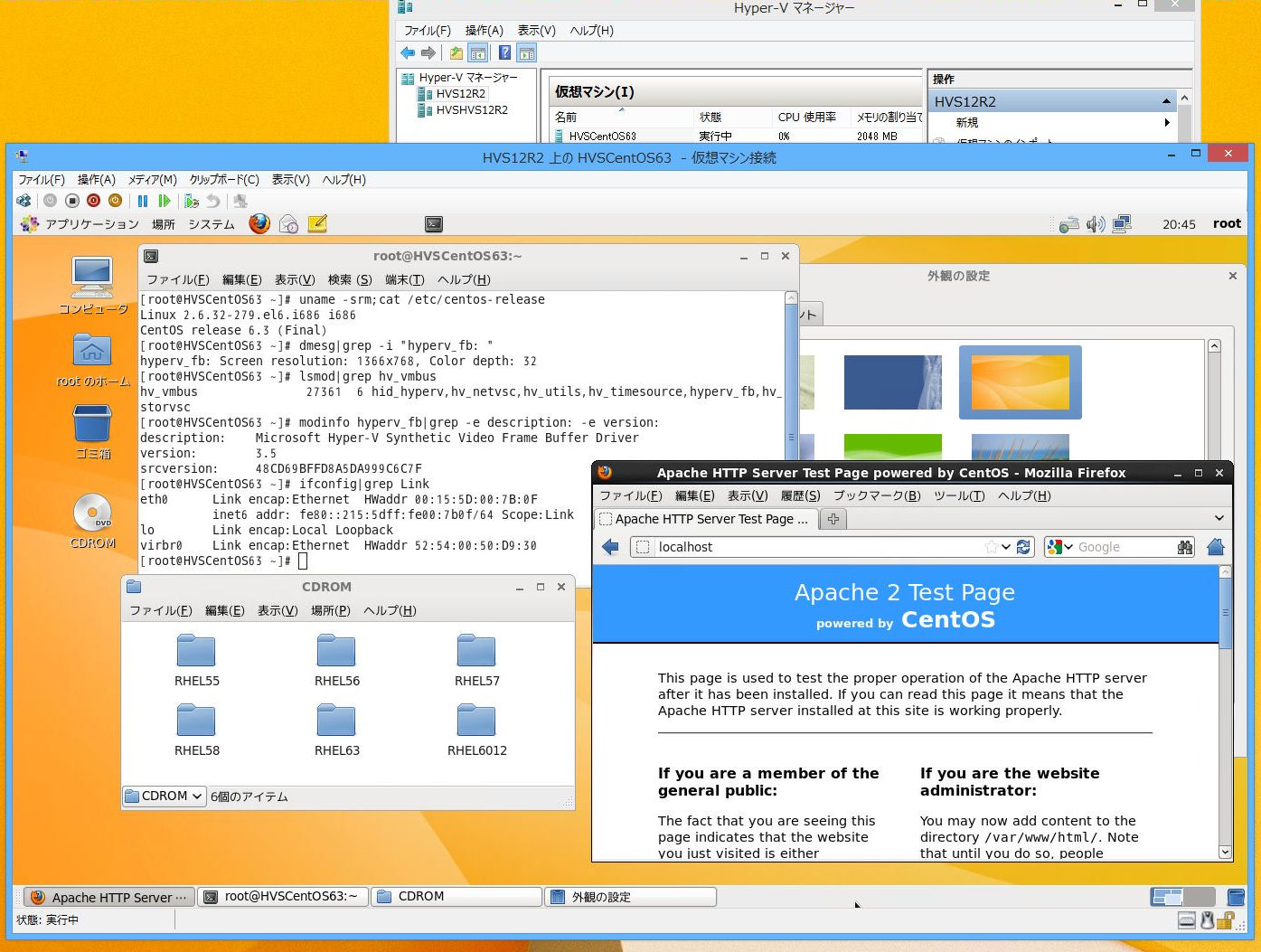Open 場所(P) menu in CDROM window
Screen dimensions: 1261x952
(x=331, y=610)
